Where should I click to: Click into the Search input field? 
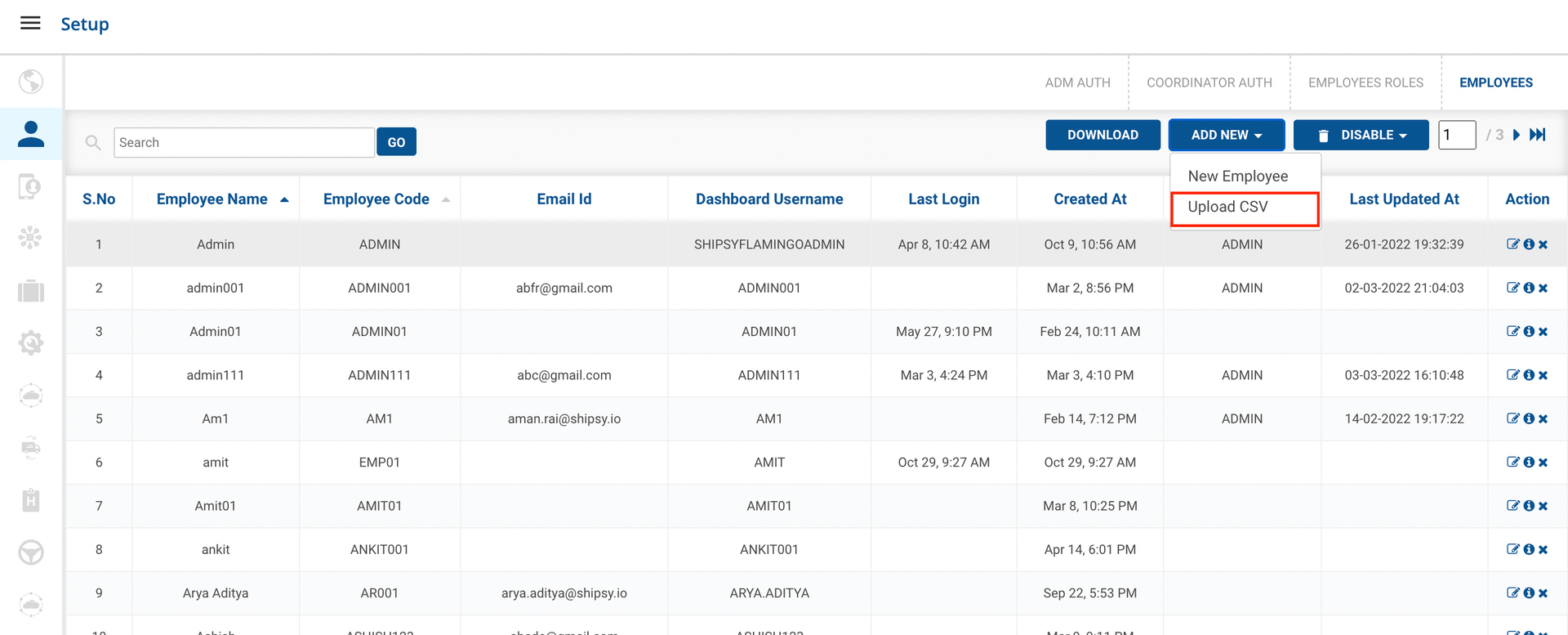(243, 142)
